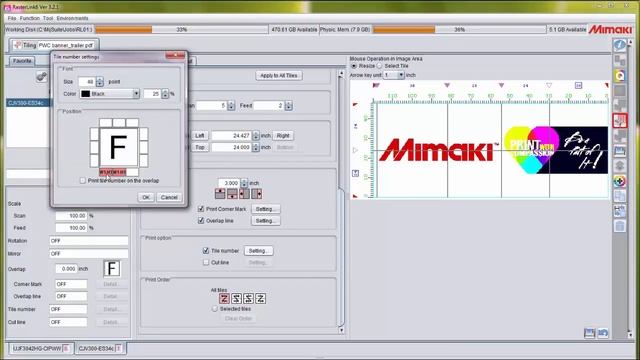Choose the second print order pattern icon
Image resolution: width=640 pixels, height=360 pixels.
[x=236, y=299]
